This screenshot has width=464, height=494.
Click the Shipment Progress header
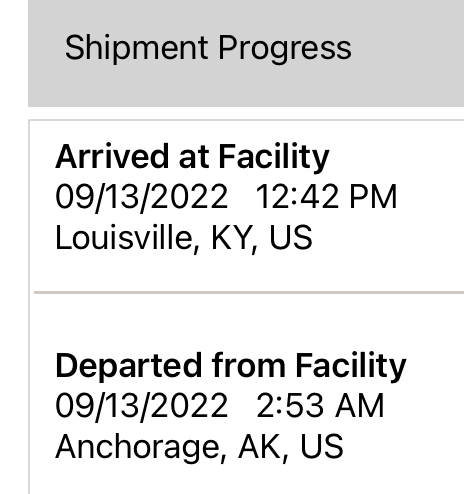(x=208, y=48)
